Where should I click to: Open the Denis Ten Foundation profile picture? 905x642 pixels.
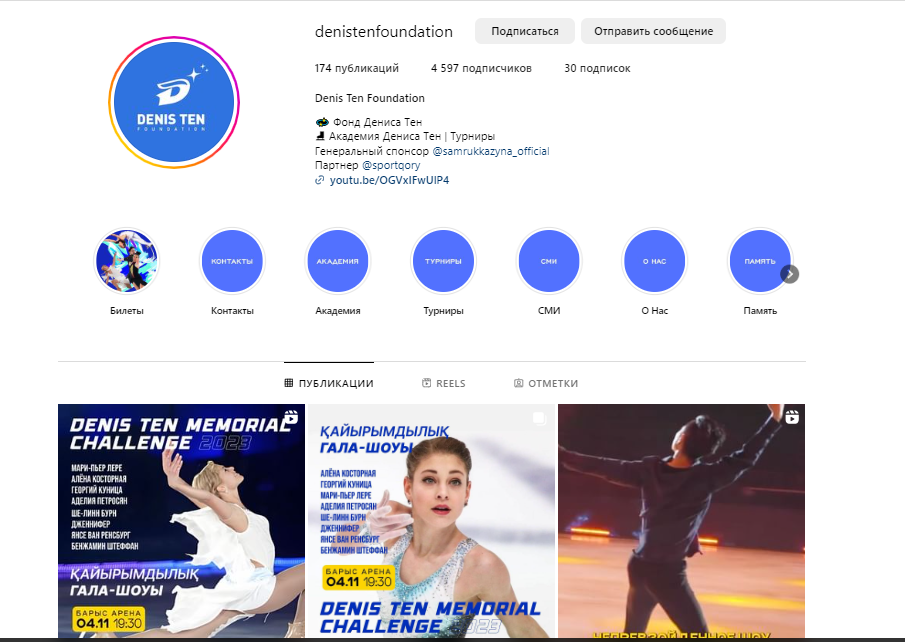(x=174, y=102)
